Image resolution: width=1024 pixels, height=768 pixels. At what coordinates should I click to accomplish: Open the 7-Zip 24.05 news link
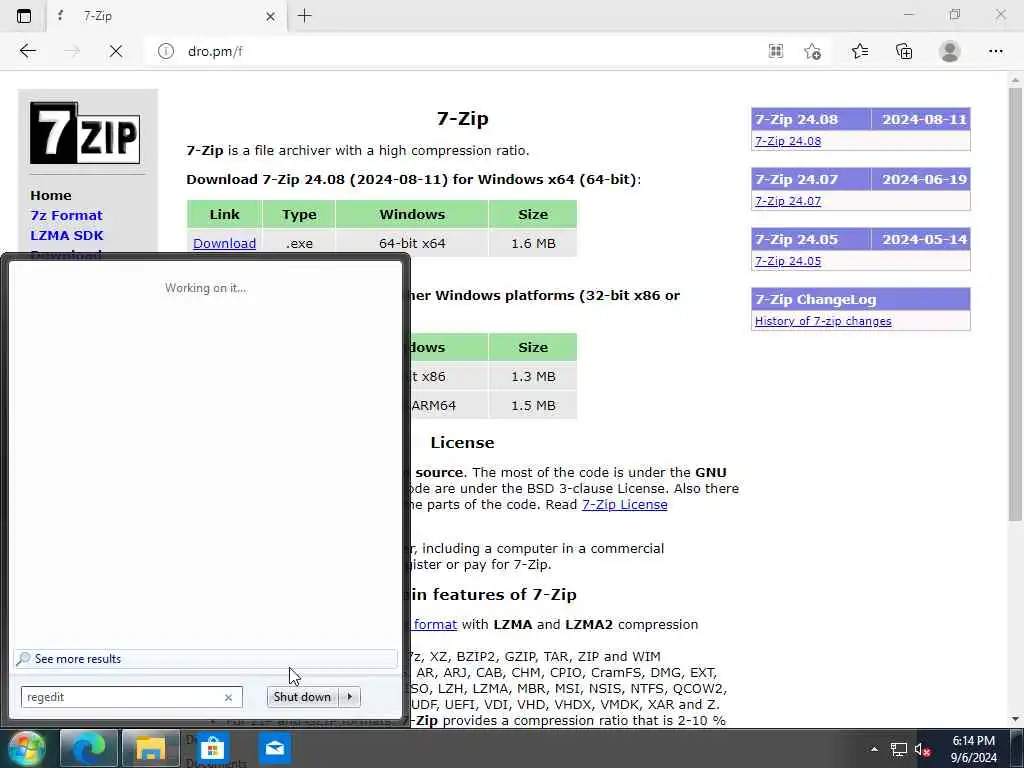[788, 261]
